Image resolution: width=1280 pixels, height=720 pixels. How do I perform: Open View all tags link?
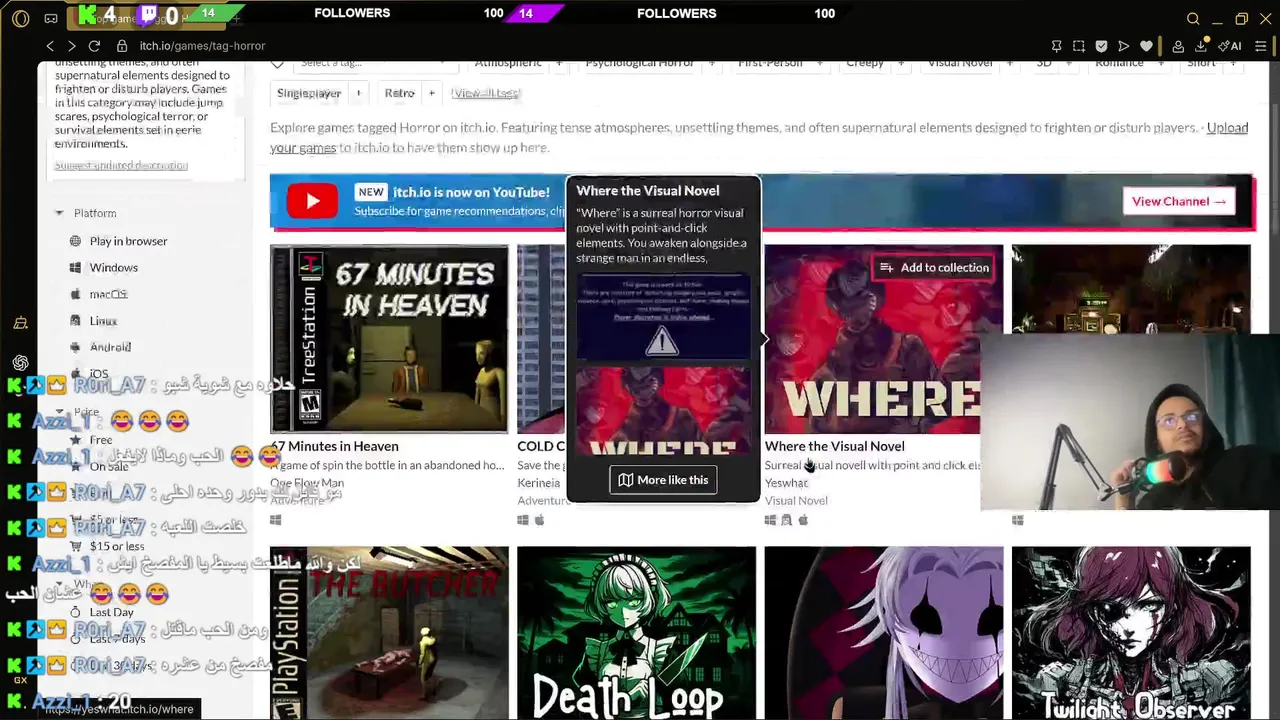click(486, 93)
